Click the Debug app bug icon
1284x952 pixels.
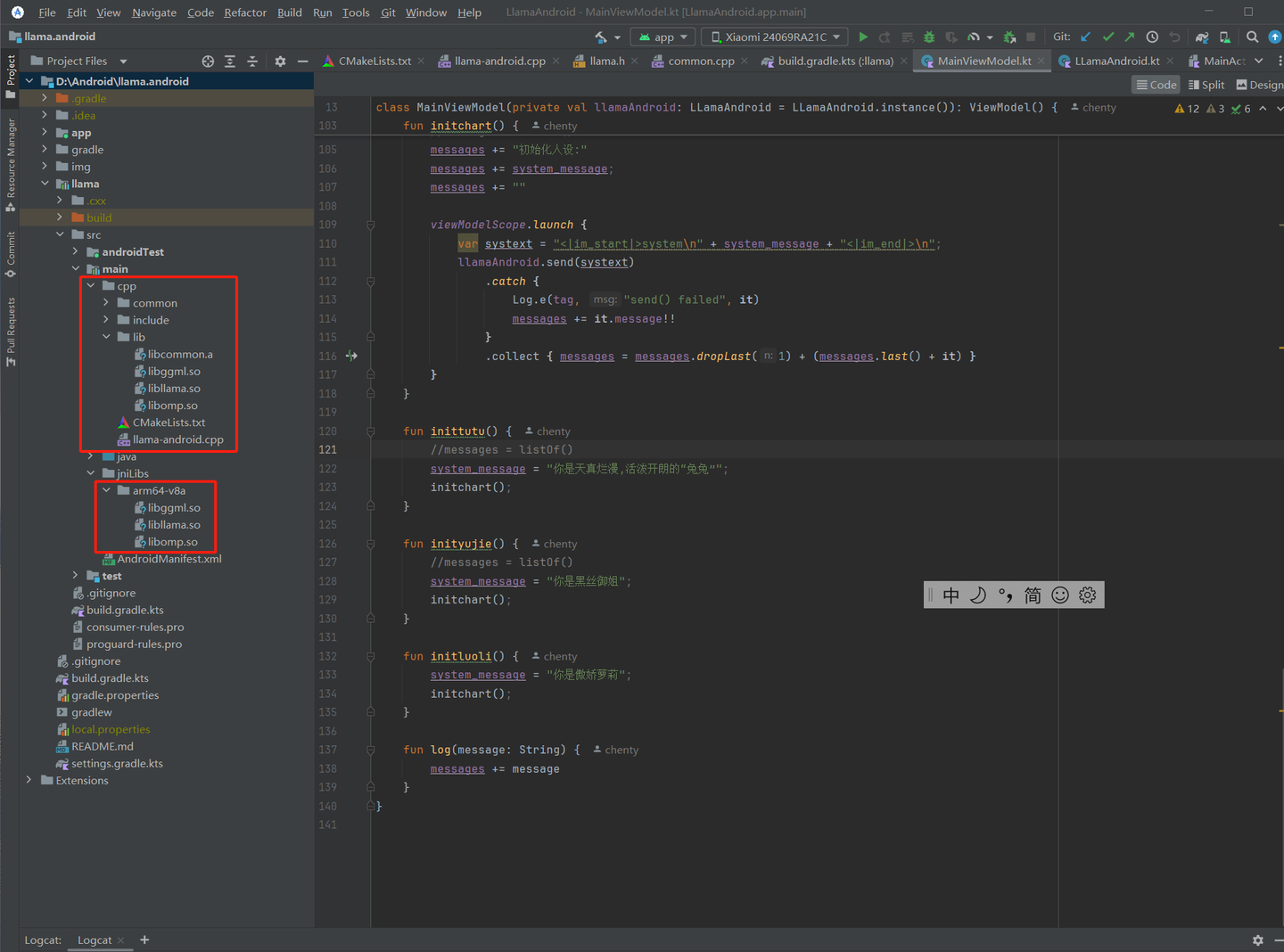[929, 37]
